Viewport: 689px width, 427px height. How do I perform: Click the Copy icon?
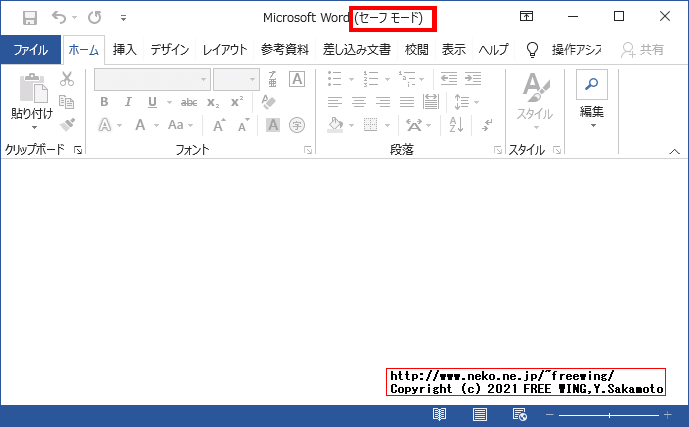click(67, 102)
